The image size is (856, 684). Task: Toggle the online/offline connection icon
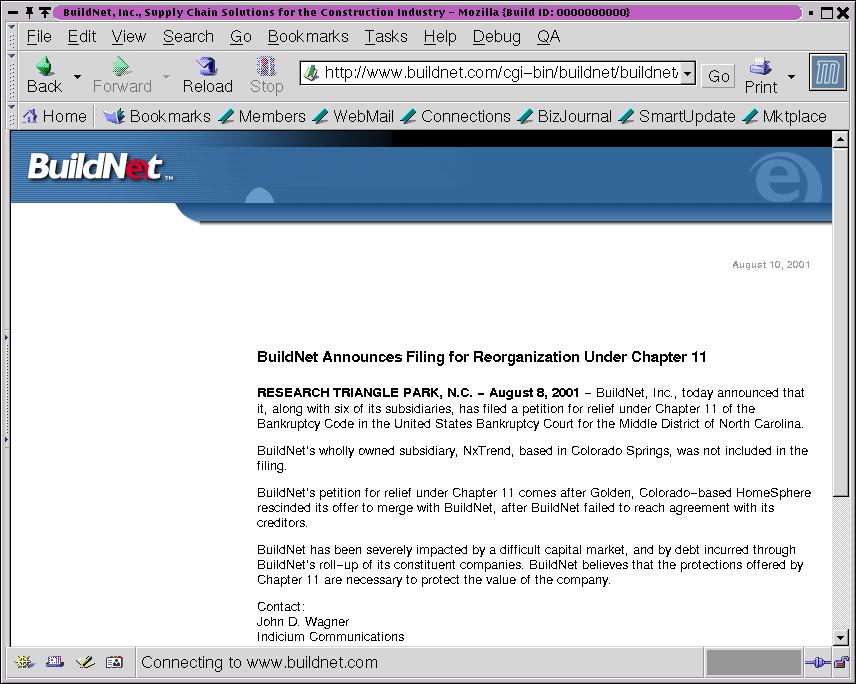click(x=817, y=662)
